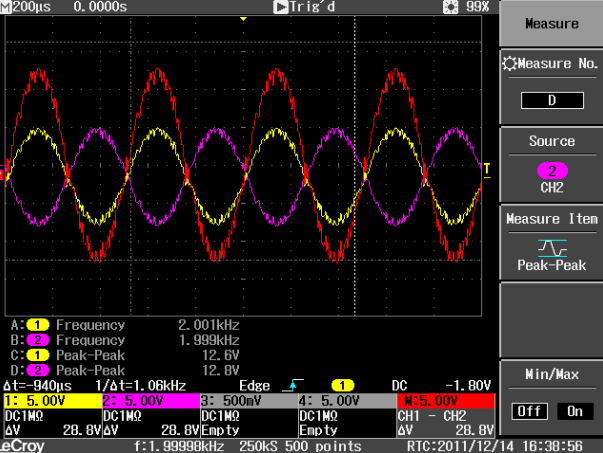This screenshot has height=453, width=603.
Task: Click the M timebase icon in top-left
Action: click(x=6, y=7)
